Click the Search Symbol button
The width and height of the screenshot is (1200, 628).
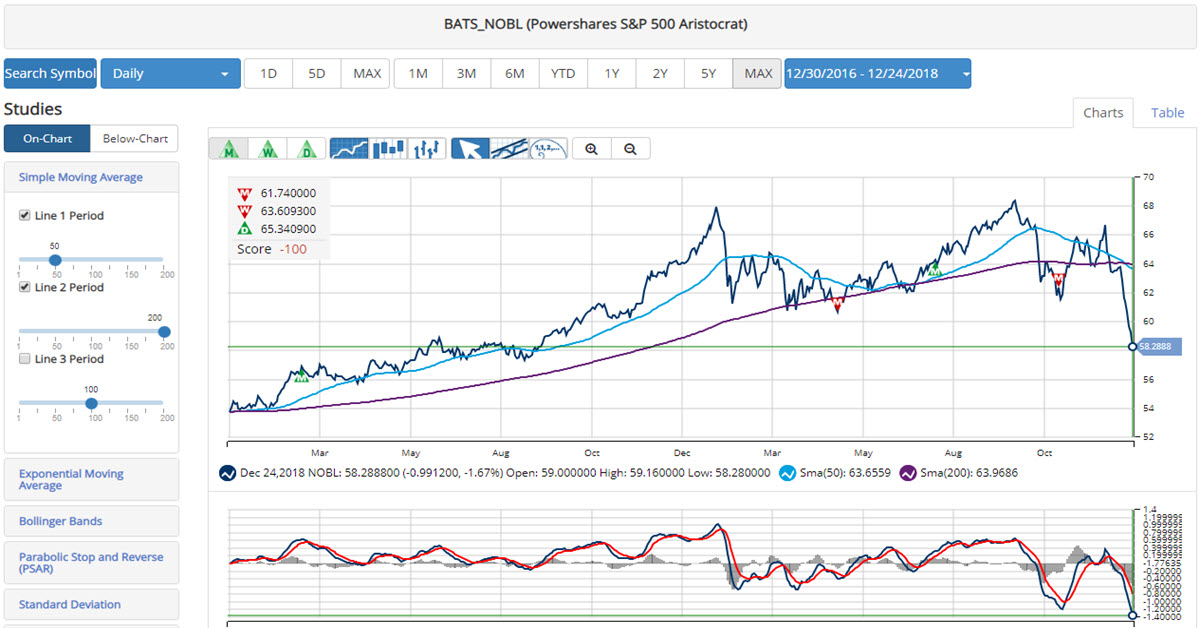(50, 73)
